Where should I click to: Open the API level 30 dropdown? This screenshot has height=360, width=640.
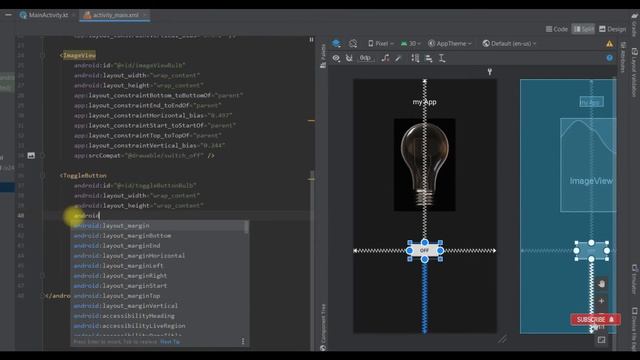(410, 43)
